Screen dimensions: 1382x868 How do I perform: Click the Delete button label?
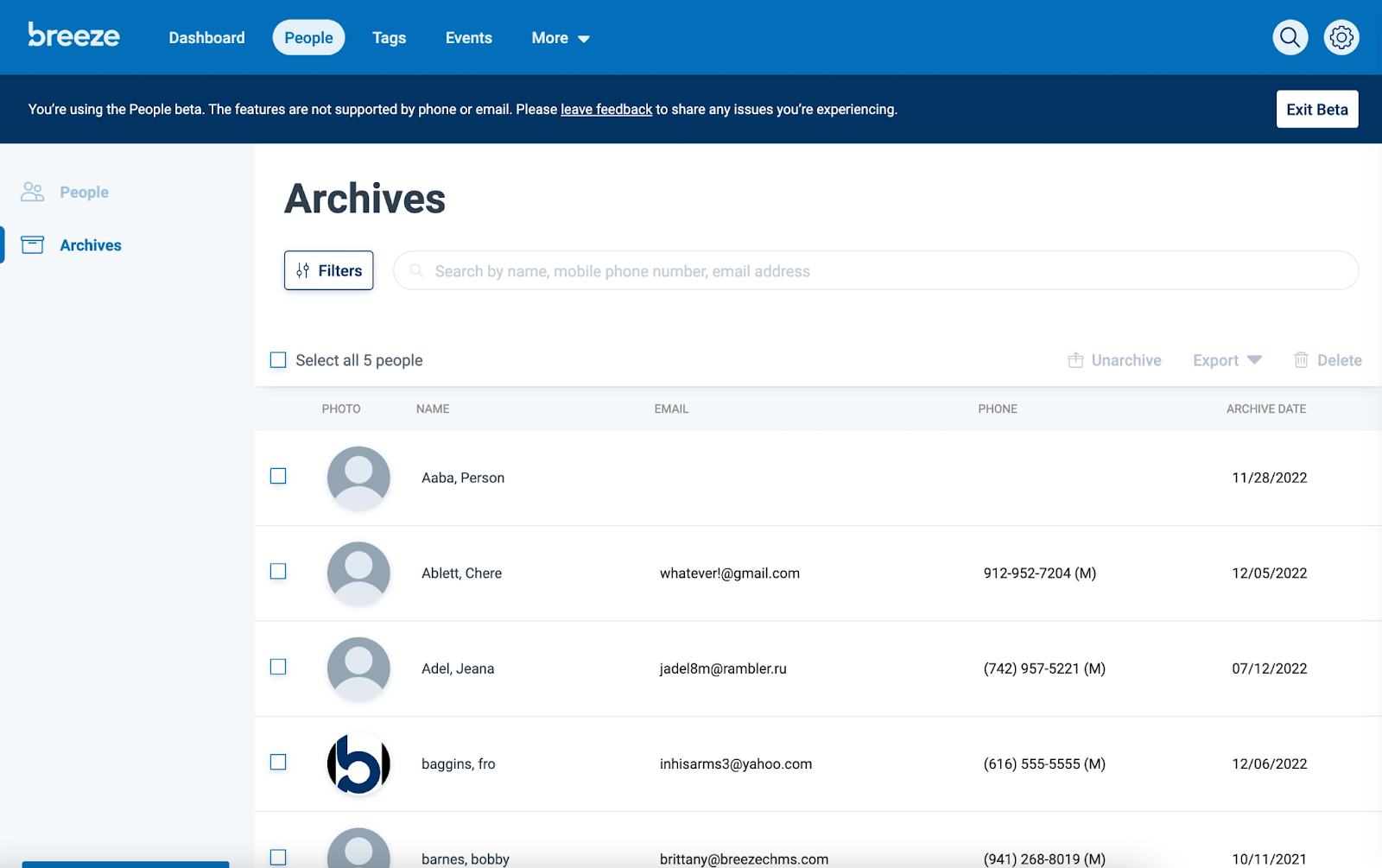coord(1340,360)
